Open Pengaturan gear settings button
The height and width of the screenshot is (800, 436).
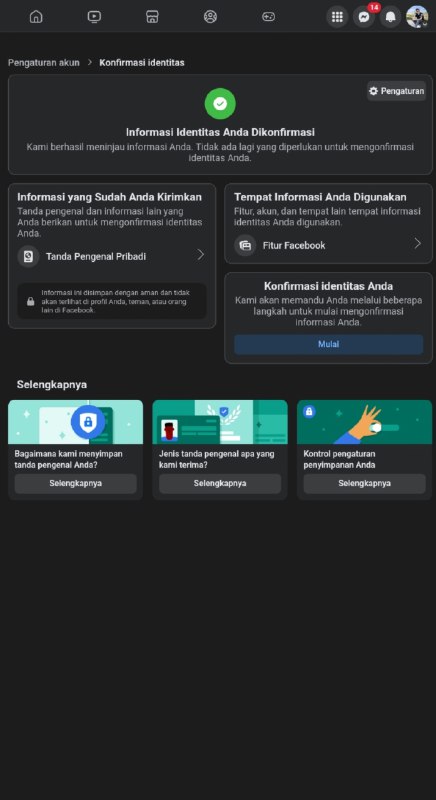(396, 91)
